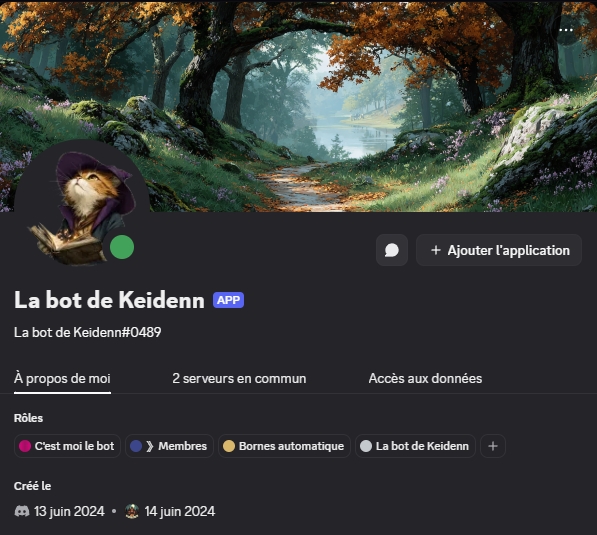Click the green online status indicator

pos(122,247)
